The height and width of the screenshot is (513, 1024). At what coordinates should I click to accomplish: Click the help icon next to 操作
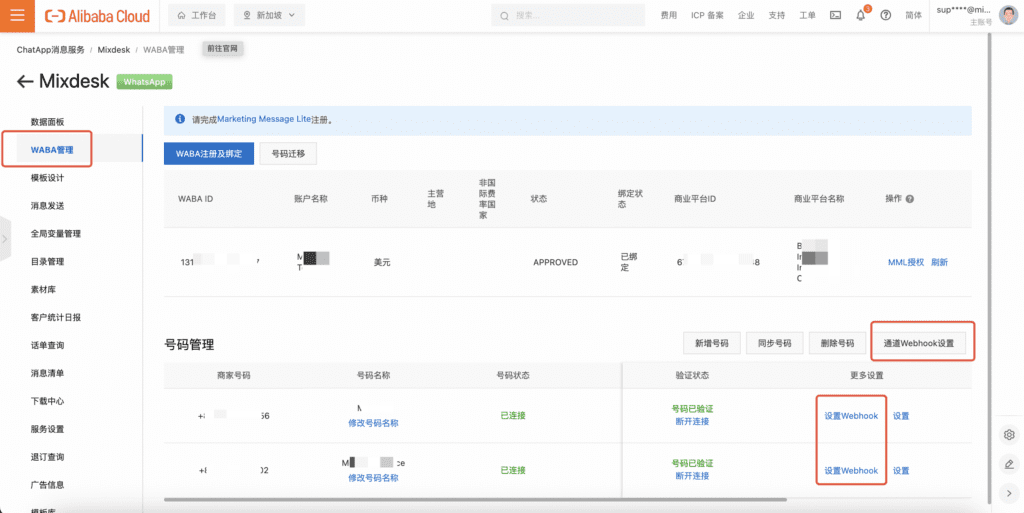point(910,199)
